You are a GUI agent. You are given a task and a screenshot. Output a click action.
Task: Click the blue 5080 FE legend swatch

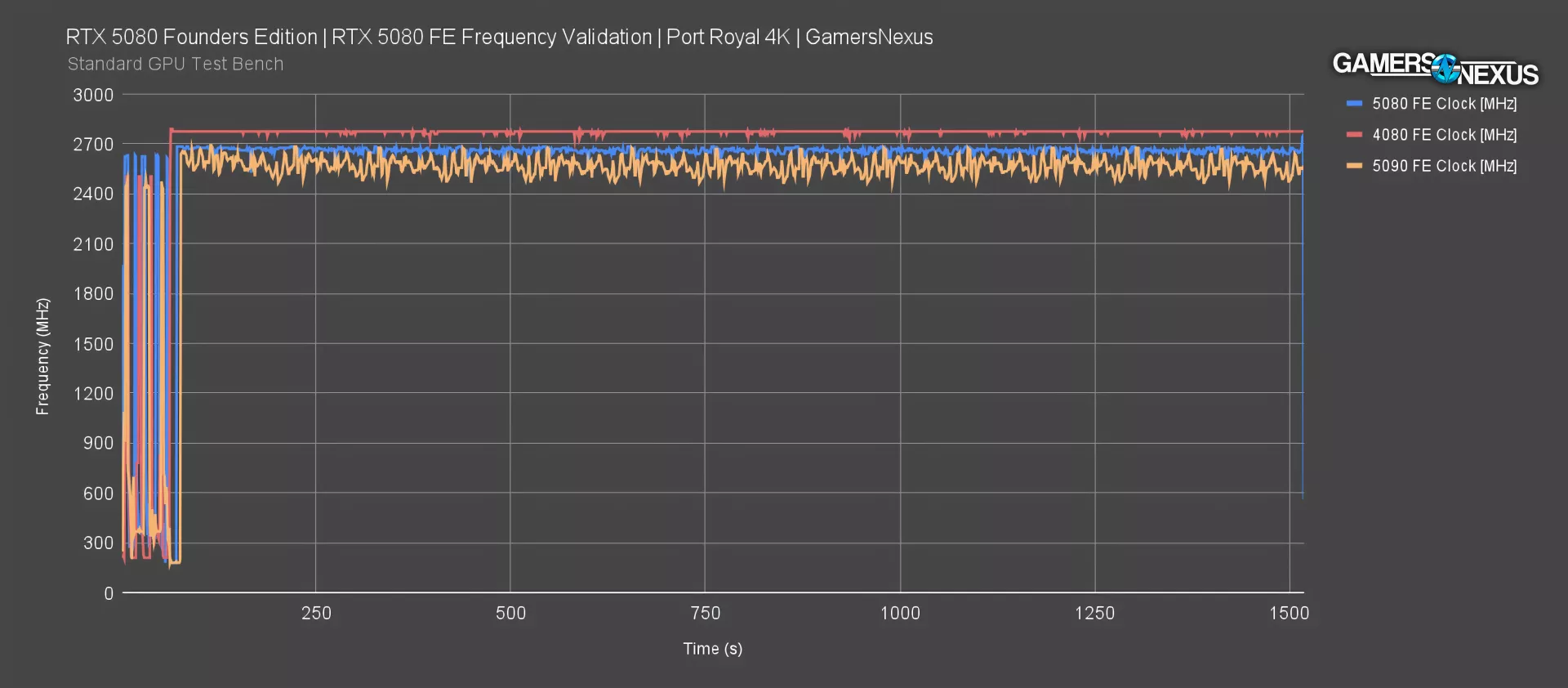[x=1354, y=104]
